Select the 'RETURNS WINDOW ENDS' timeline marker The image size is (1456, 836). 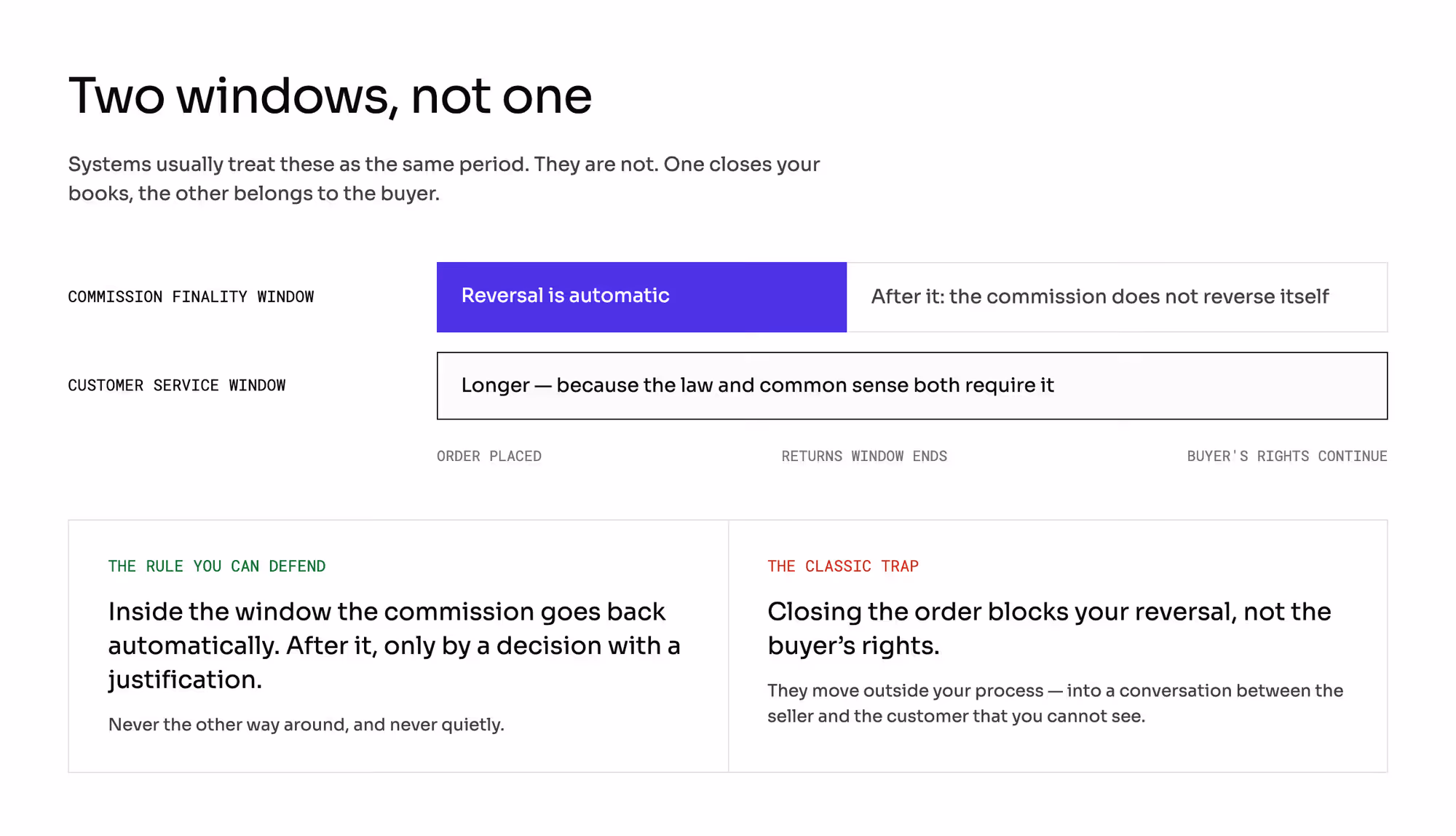point(864,456)
